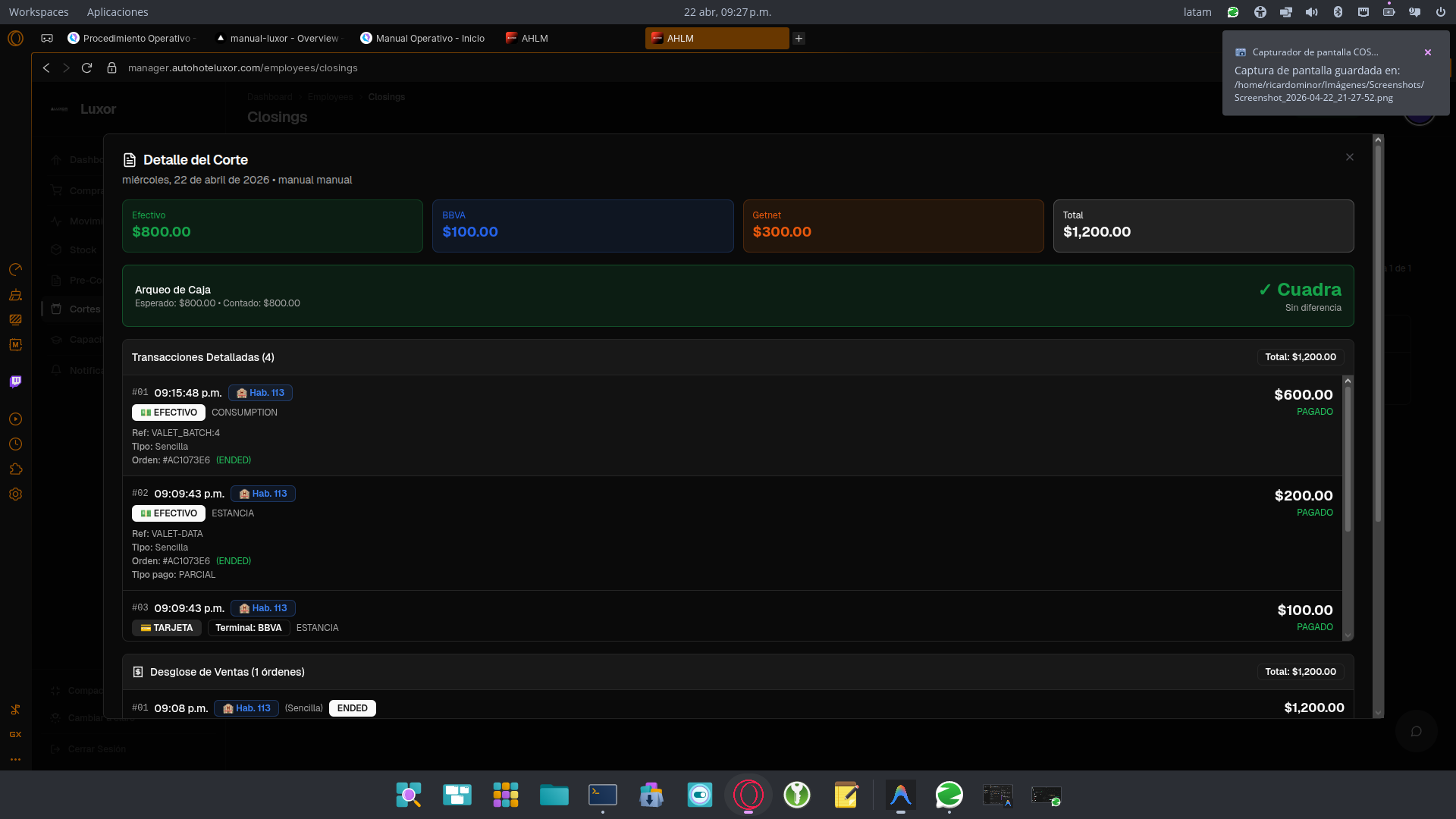
Task: Click the Hab. 113 badge on transaction #03
Action: (x=263, y=608)
